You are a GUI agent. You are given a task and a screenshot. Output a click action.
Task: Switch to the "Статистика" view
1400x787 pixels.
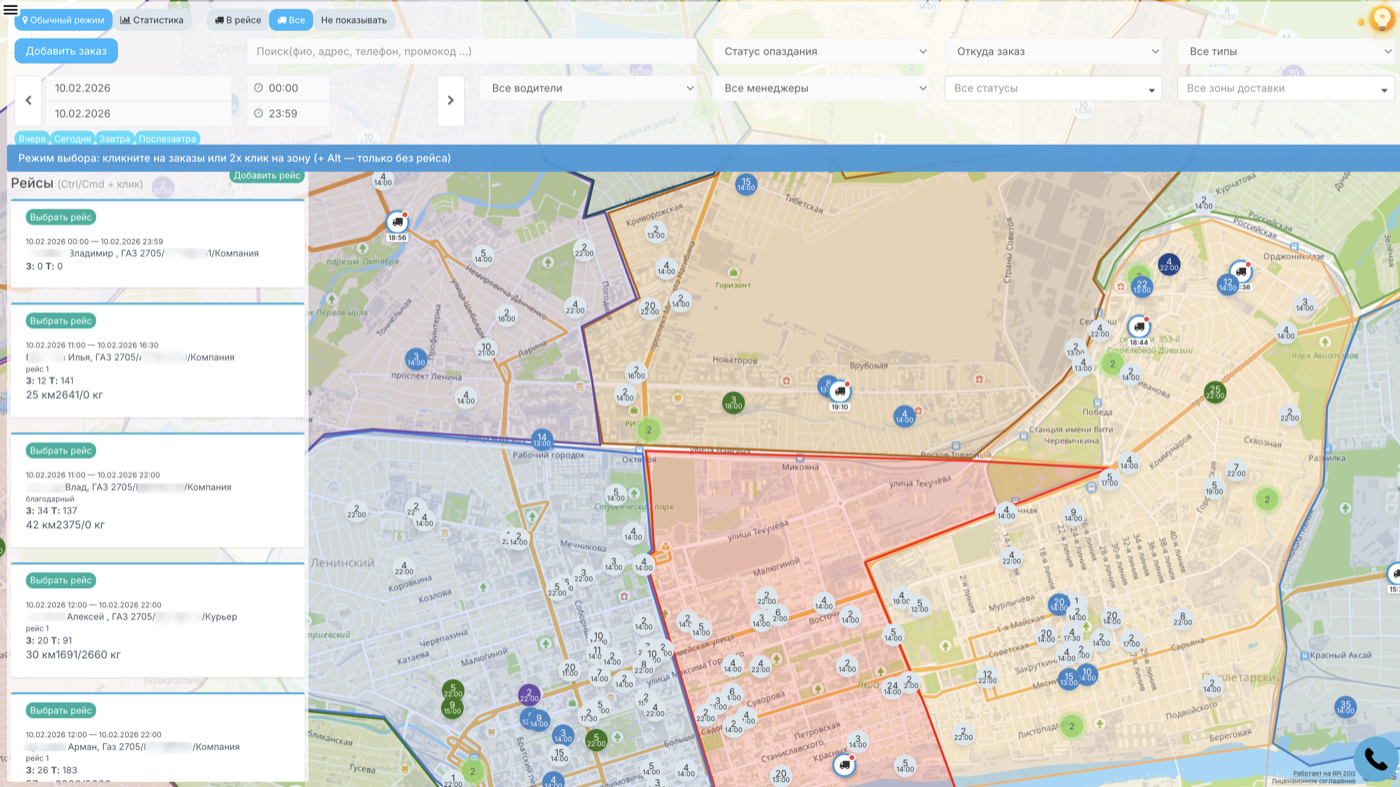(152, 20)
